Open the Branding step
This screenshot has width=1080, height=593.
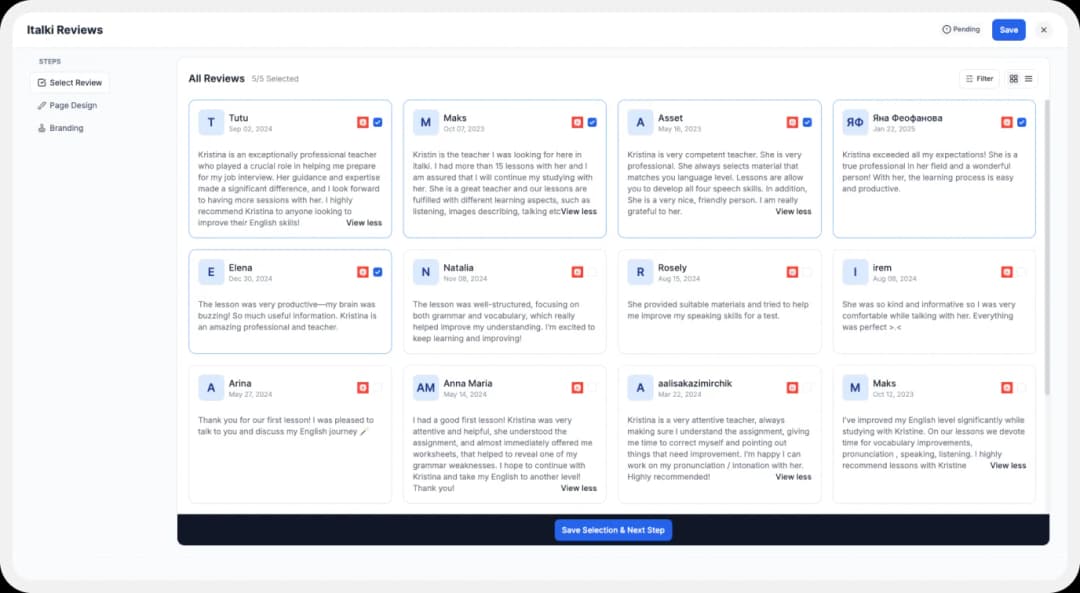pos(65,128)
